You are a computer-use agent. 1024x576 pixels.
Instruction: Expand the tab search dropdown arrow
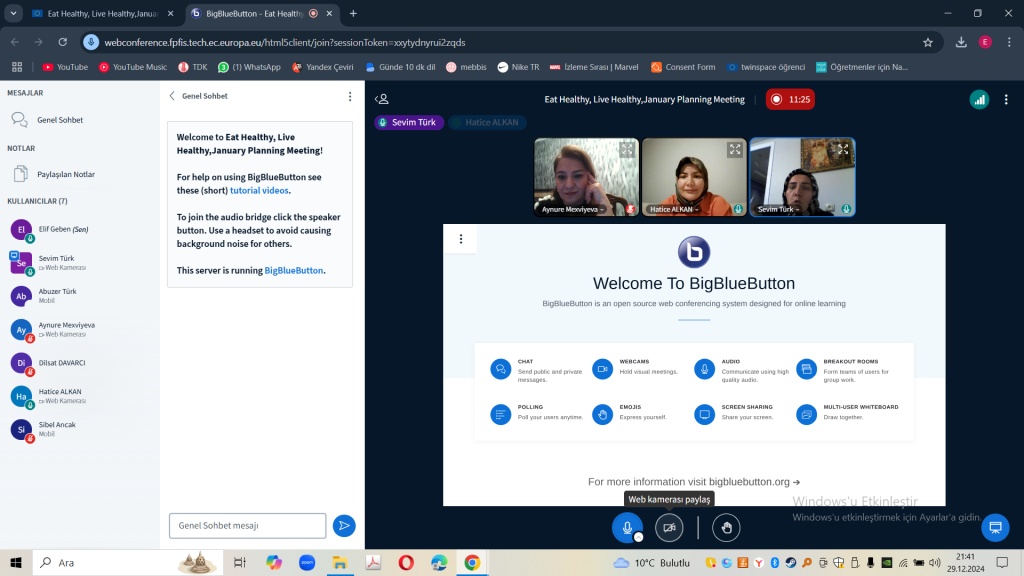tap(13, 13)
